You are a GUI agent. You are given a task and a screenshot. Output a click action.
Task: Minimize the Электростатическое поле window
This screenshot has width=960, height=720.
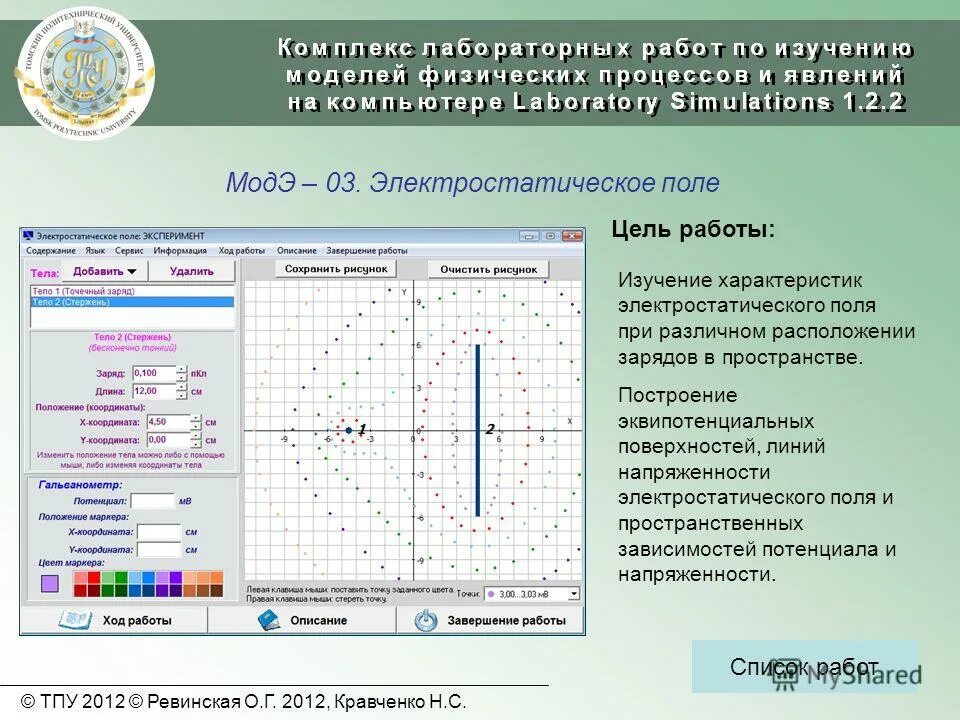[529, 236]
